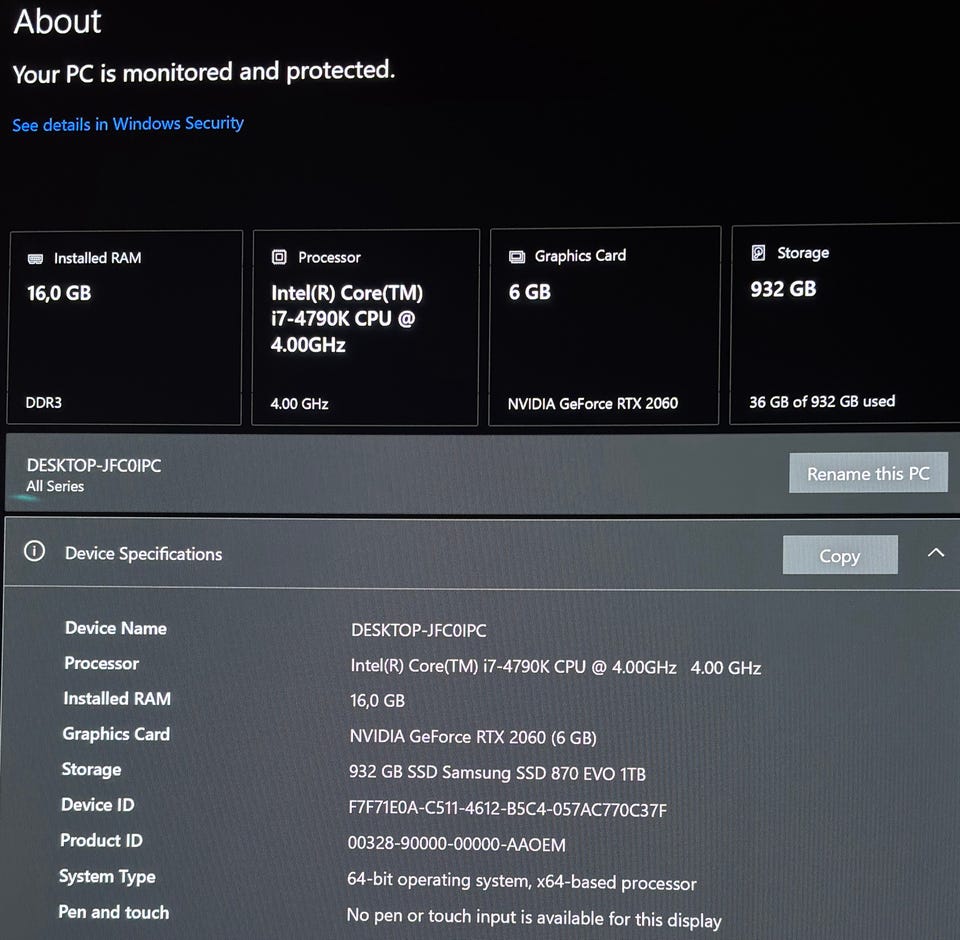This screenshot has width=960, height=940.
Task: Select the 4.00 GHz text in Processor card
Action: point(299,404)
